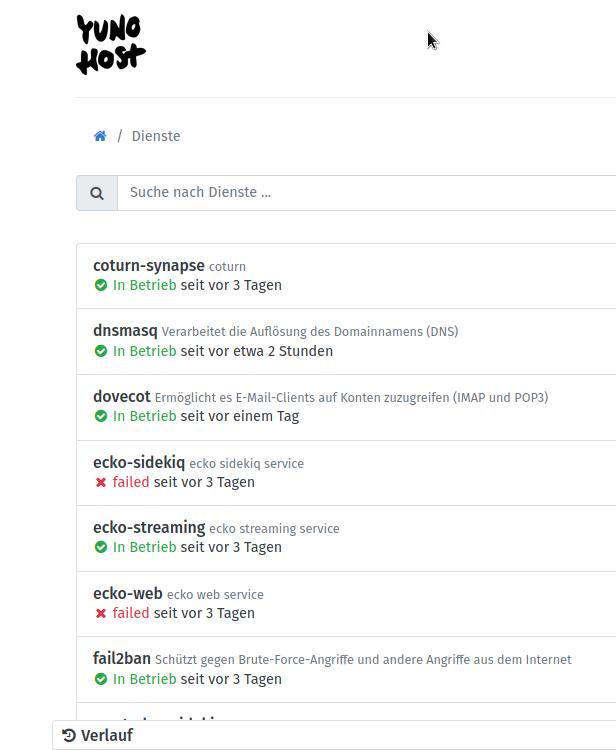
Task: Click red failed icon for ecko-web
Action: (x=101, y=613)
